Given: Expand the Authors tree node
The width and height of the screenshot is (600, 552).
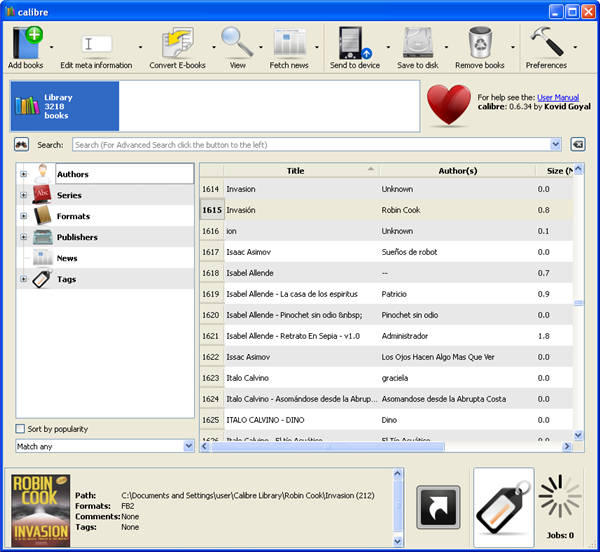Looking at the screenshot, I should [x=23, y=175].
